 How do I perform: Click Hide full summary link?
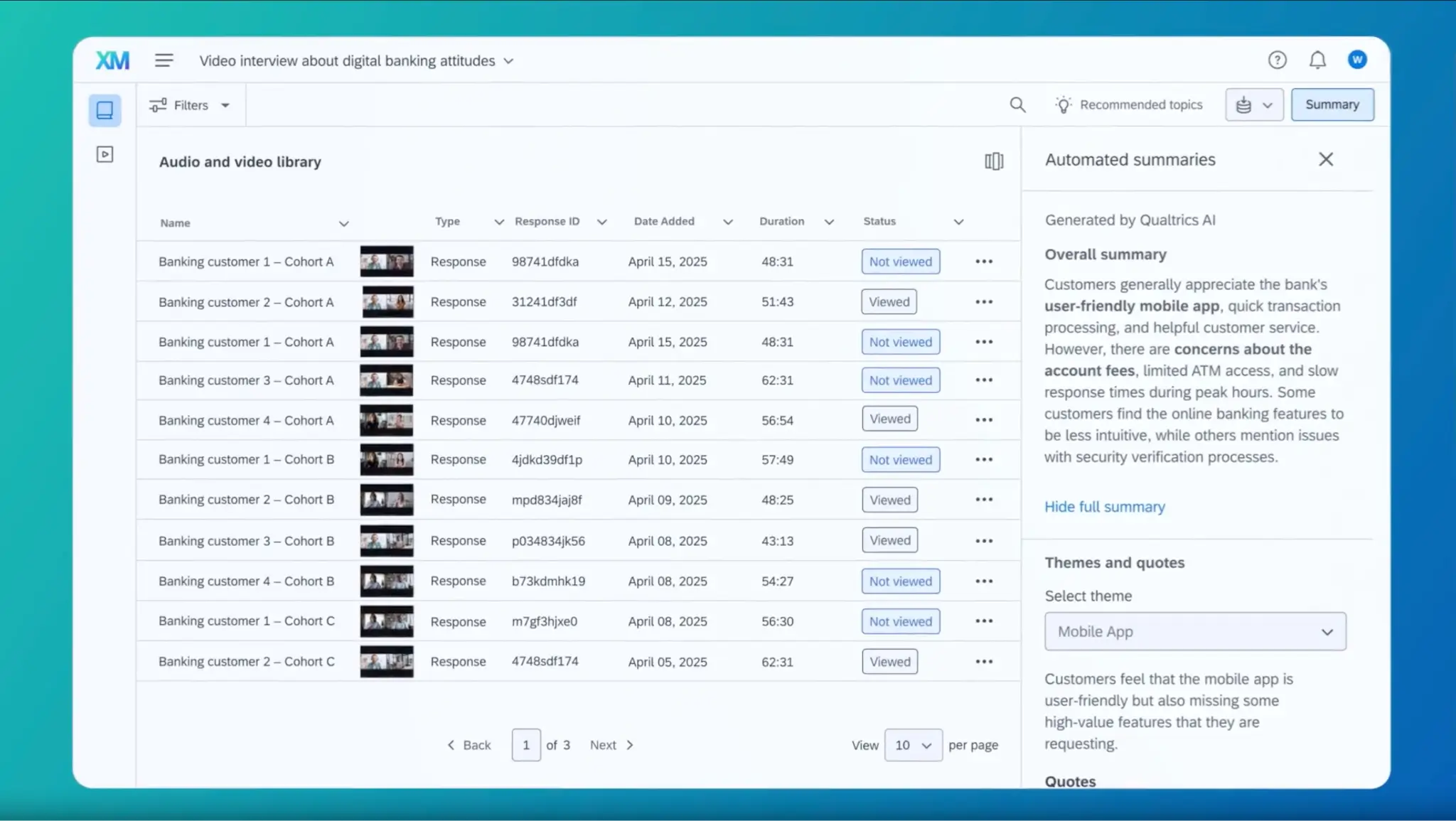click(1104, 507)
